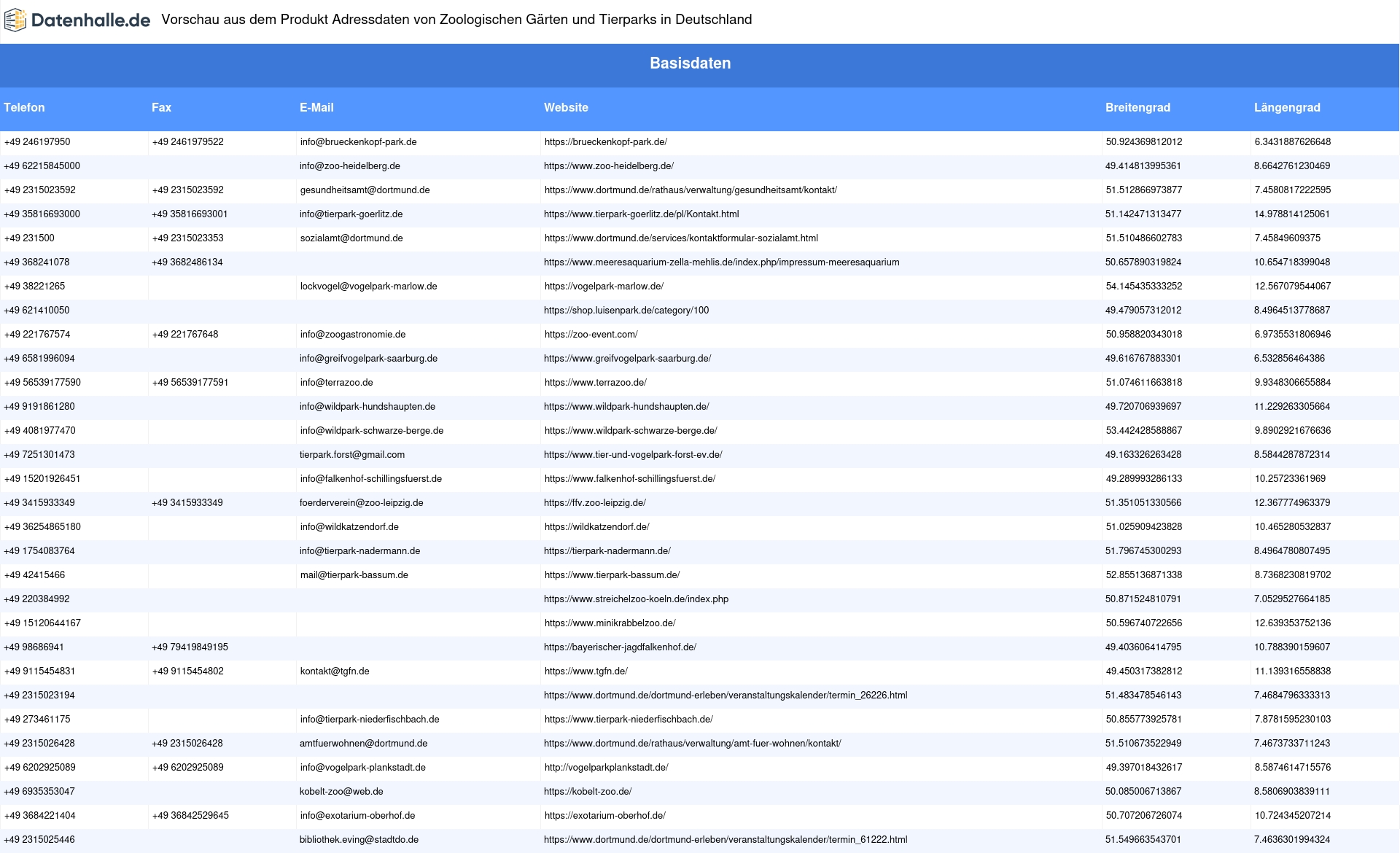
Task: Open the meeresaquarium-zella-mehlis.de URL
Action: tap(722, 262)
